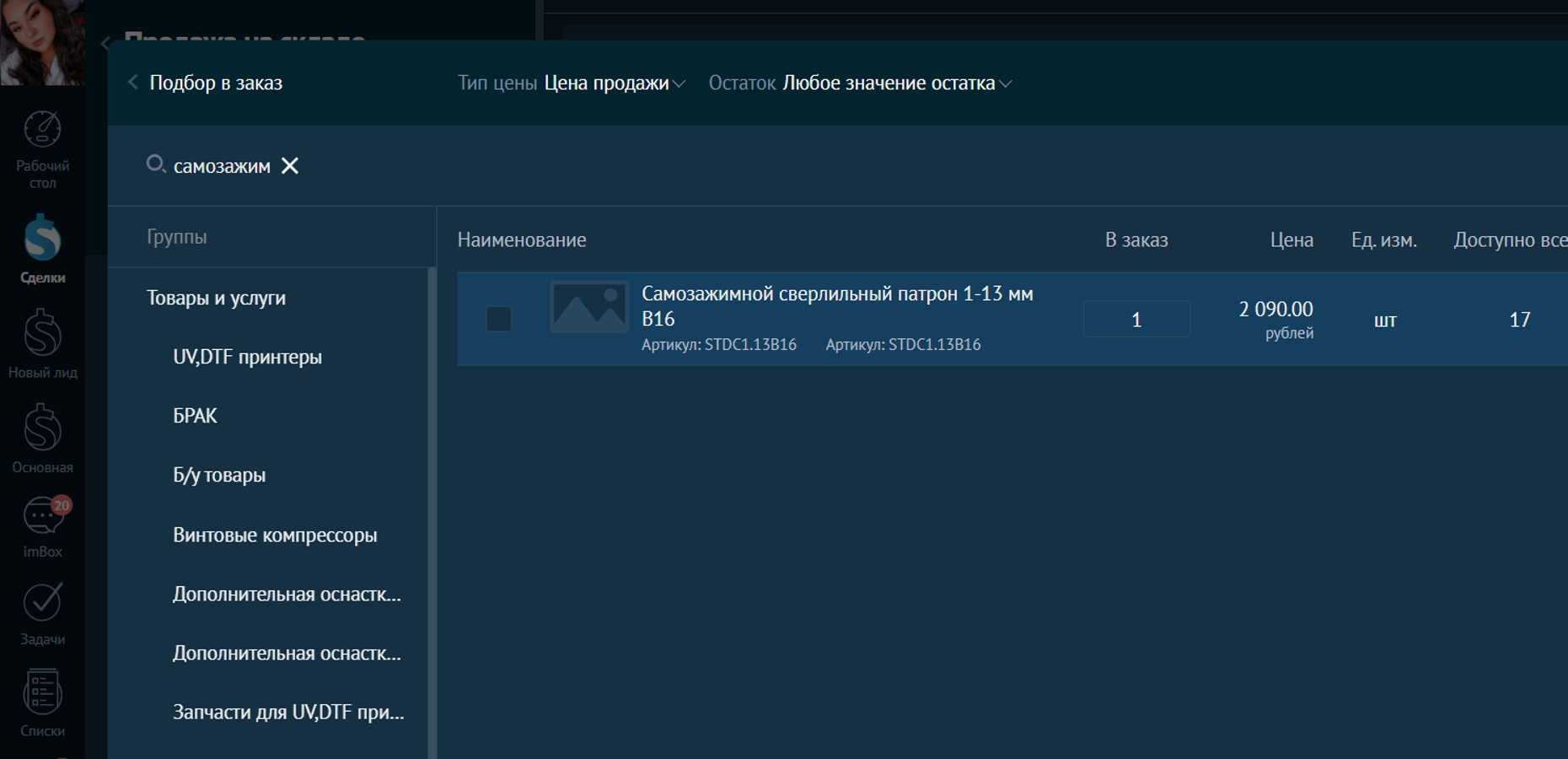Viewport: 1568px width, 759px height.
Task: Click the search magnifier icon
Action: [x=155, y=164]
